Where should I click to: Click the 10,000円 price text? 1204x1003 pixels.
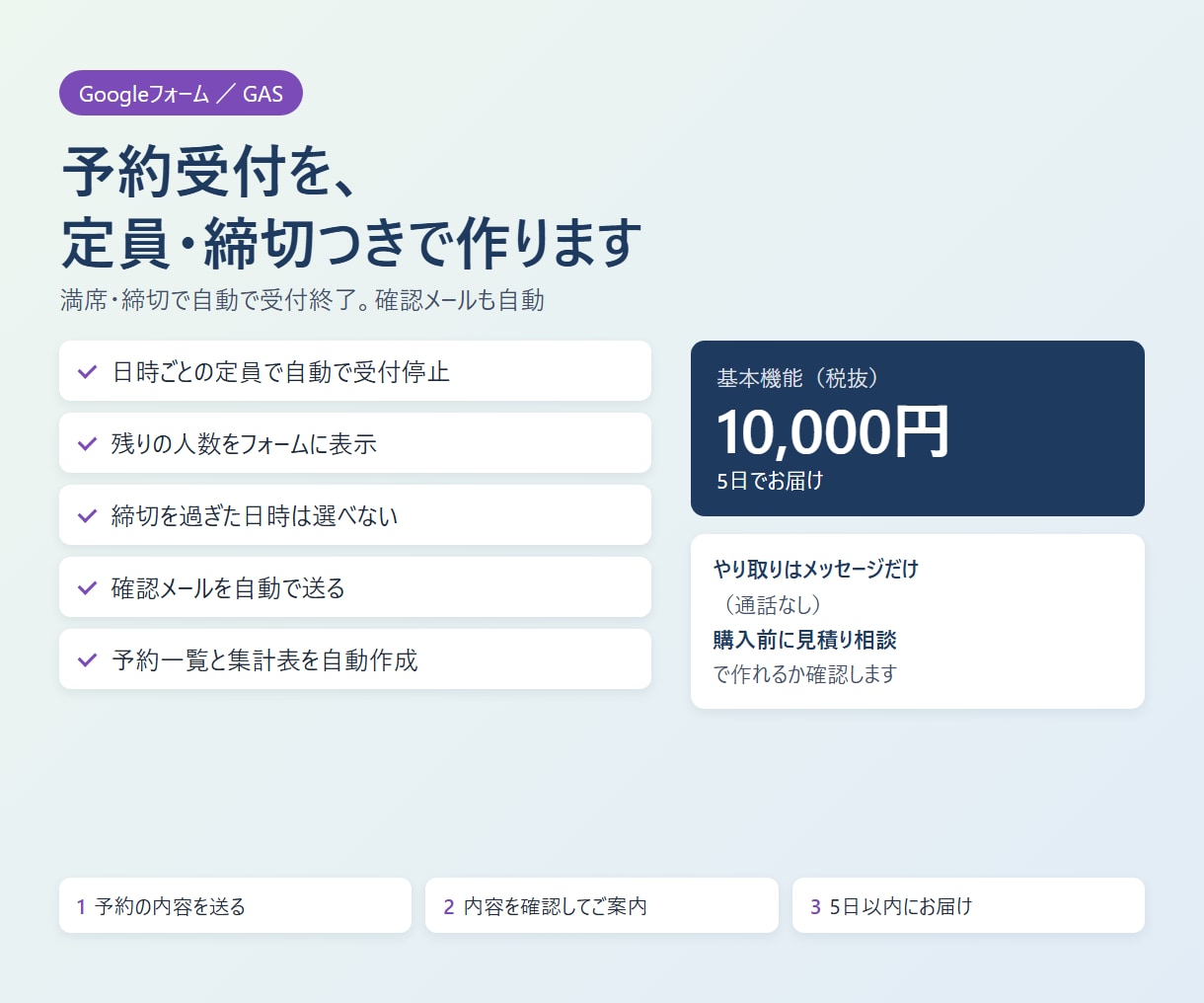(833, 432)
